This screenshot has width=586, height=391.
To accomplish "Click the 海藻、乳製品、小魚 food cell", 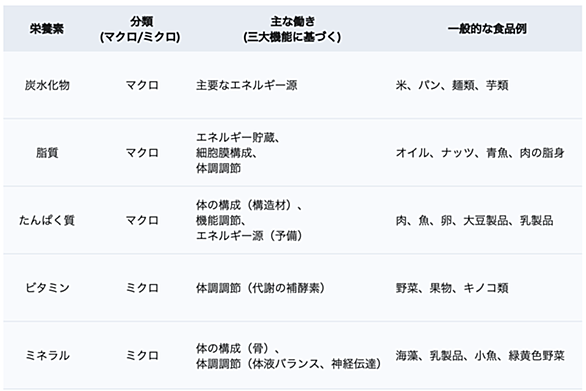I will point(480,355).
